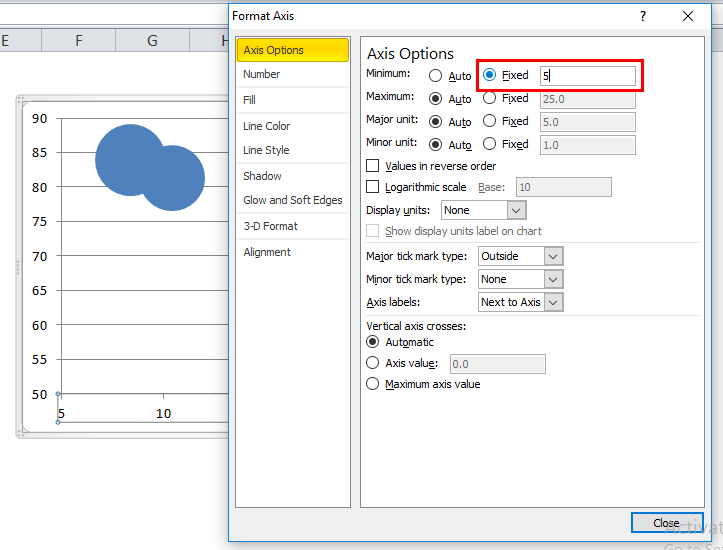
Task: Select column G header in Excel
Action: (x=153, y=41)
